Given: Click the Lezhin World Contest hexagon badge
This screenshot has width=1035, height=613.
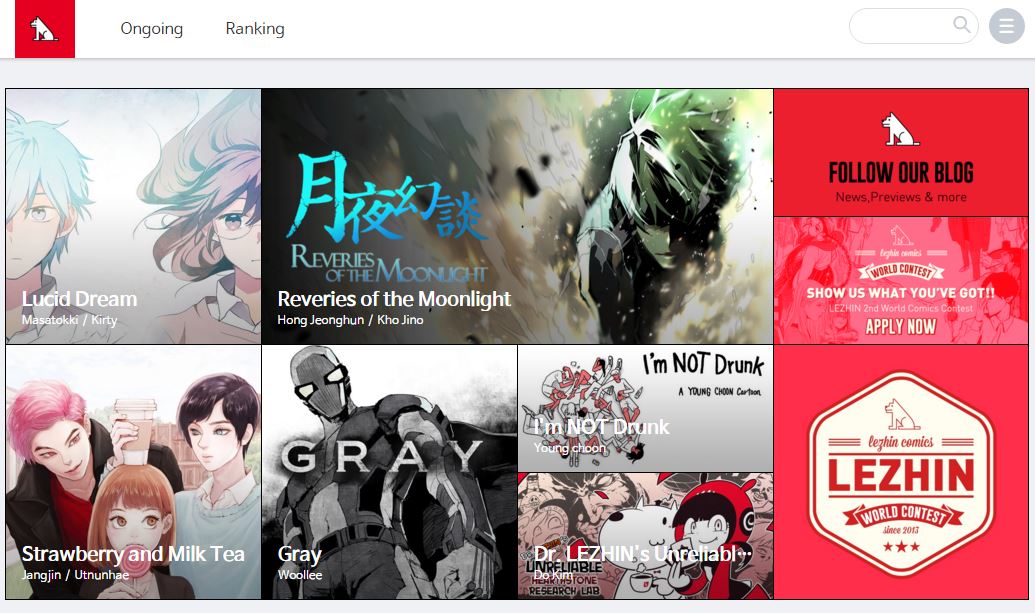Looking at the screenshot, I should [x=901, y=472].
